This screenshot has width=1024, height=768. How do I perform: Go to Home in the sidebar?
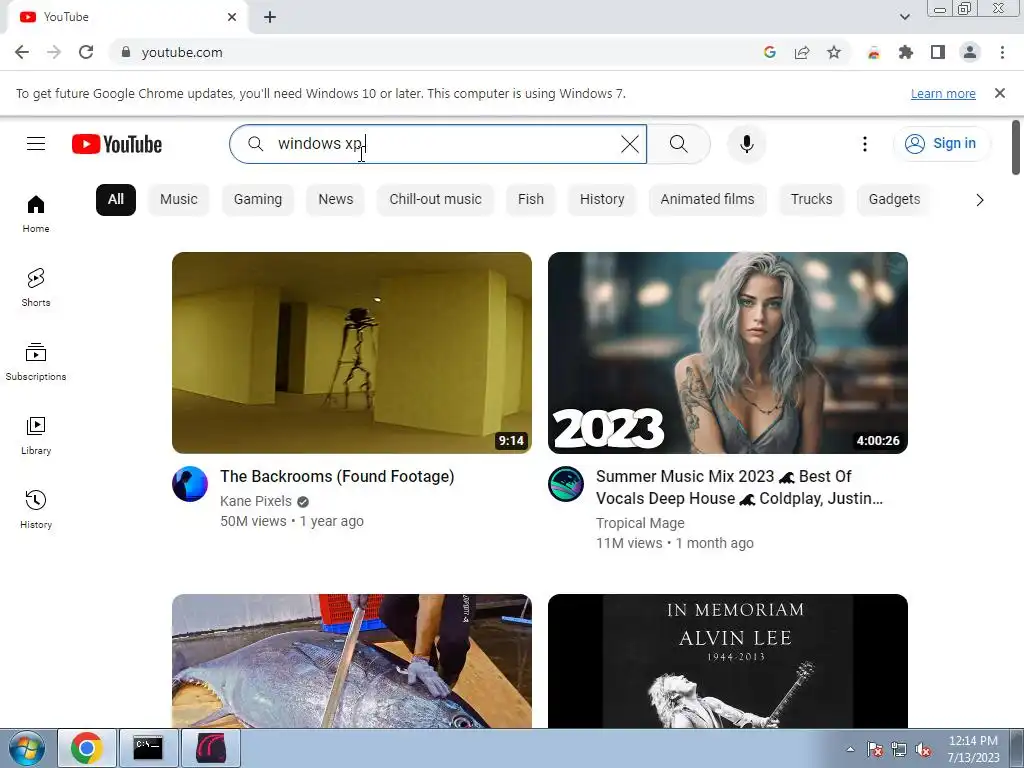coord(36,214)
